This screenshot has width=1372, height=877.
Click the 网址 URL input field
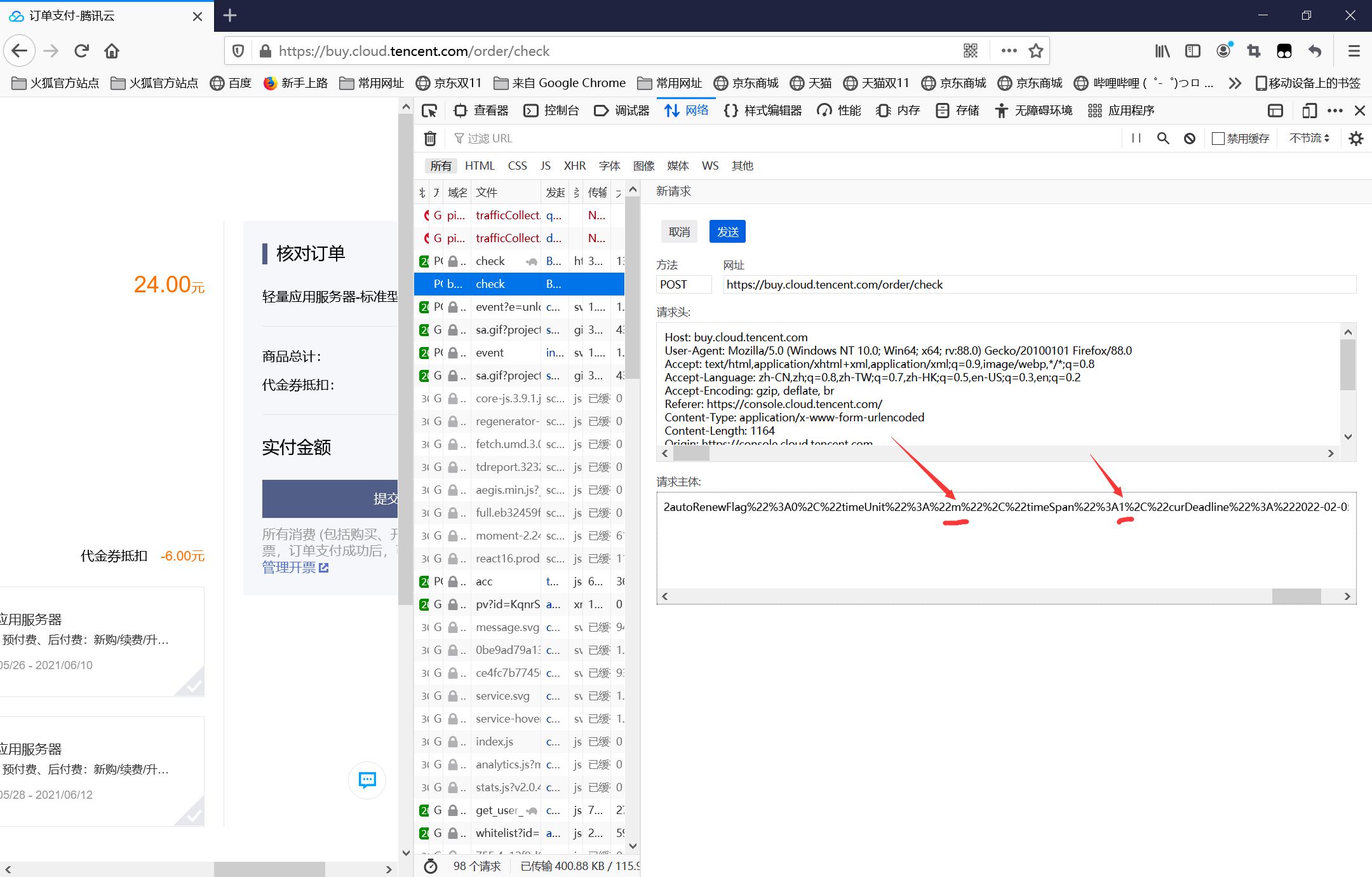1039,285
